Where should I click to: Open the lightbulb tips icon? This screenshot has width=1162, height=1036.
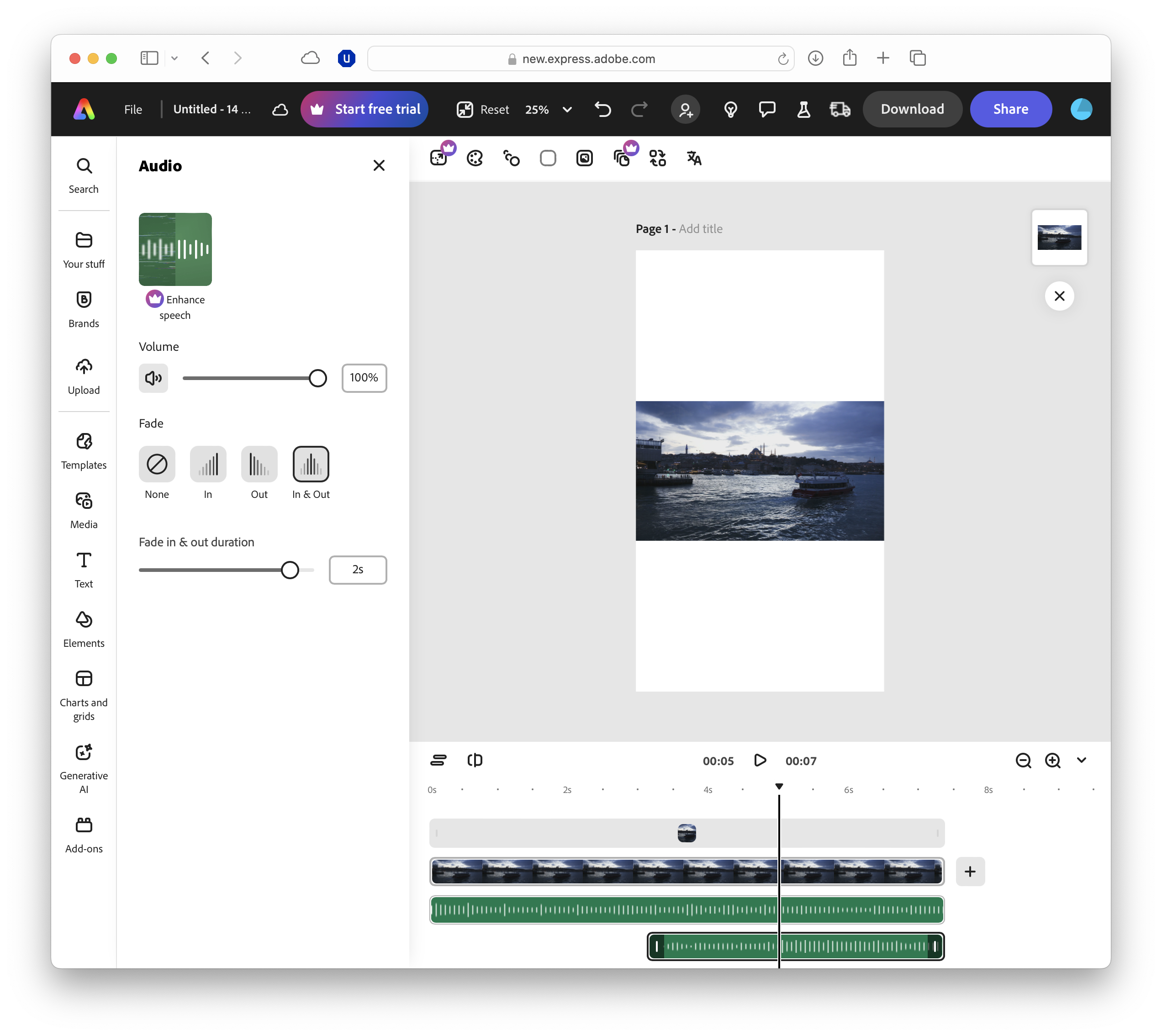pos(731,109)
